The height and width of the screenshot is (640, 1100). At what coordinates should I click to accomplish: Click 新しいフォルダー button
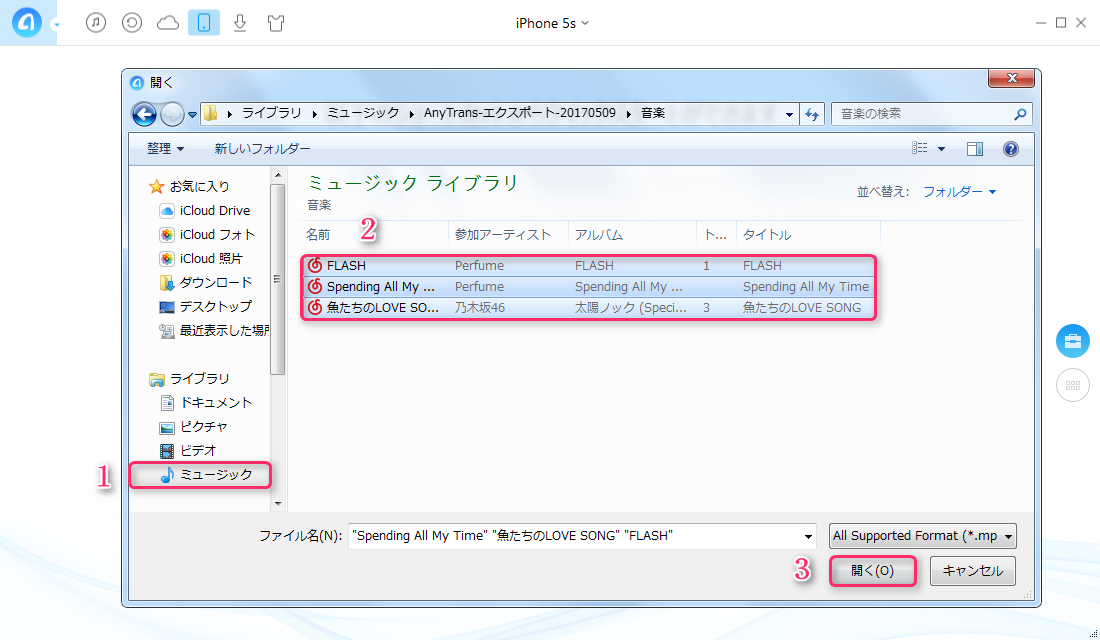pyautogui.click(x=262, y=149)
